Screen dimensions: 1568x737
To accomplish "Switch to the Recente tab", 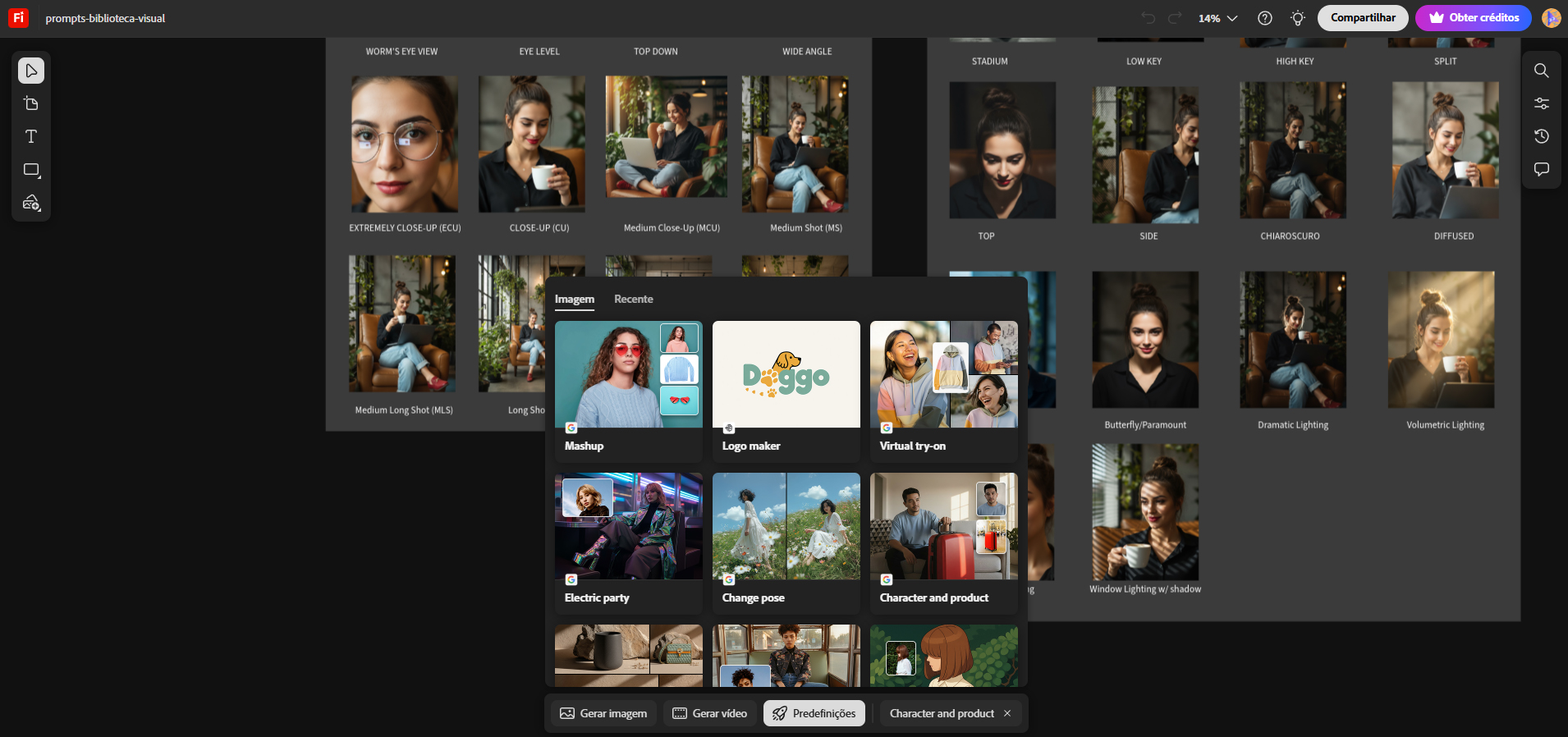I will (x=633, y=299).
